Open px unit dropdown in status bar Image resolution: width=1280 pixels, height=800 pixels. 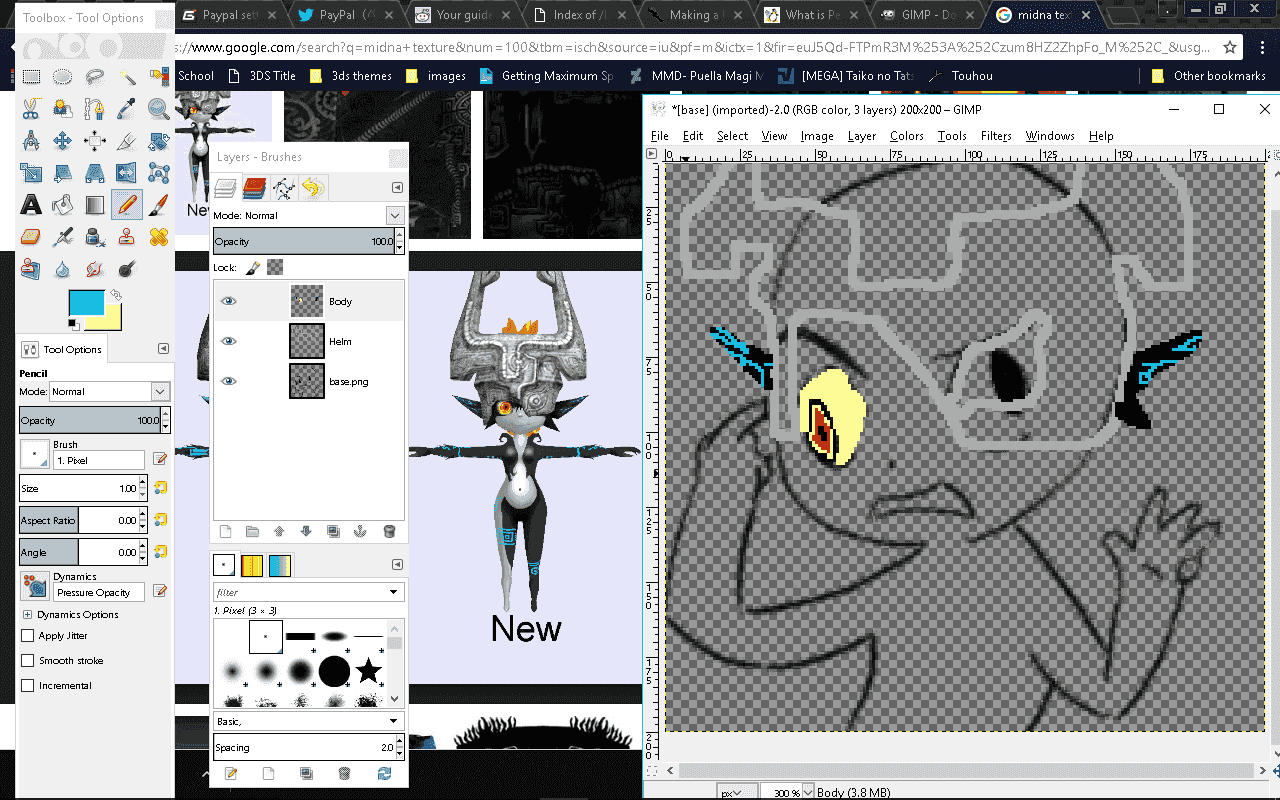[735, 792]
